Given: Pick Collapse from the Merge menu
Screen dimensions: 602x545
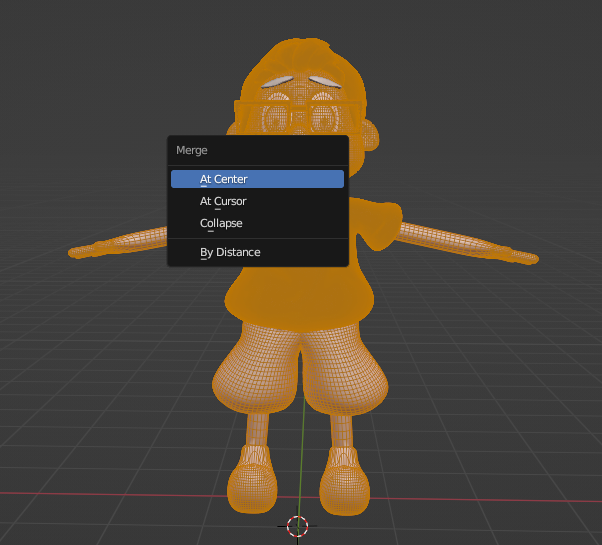Looking at the screenshot, I should 257,223.
